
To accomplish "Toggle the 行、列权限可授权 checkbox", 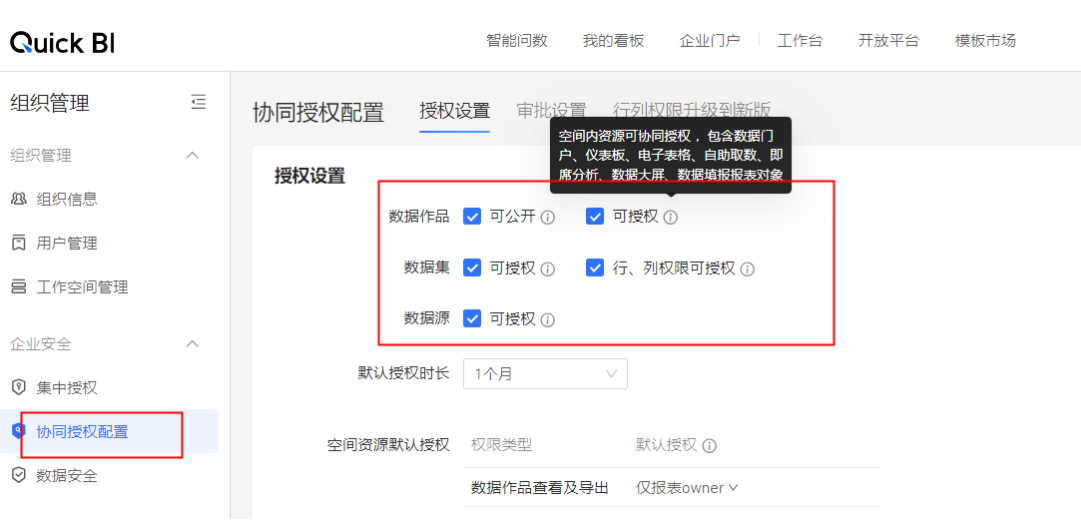I will [x=595, y=268].
